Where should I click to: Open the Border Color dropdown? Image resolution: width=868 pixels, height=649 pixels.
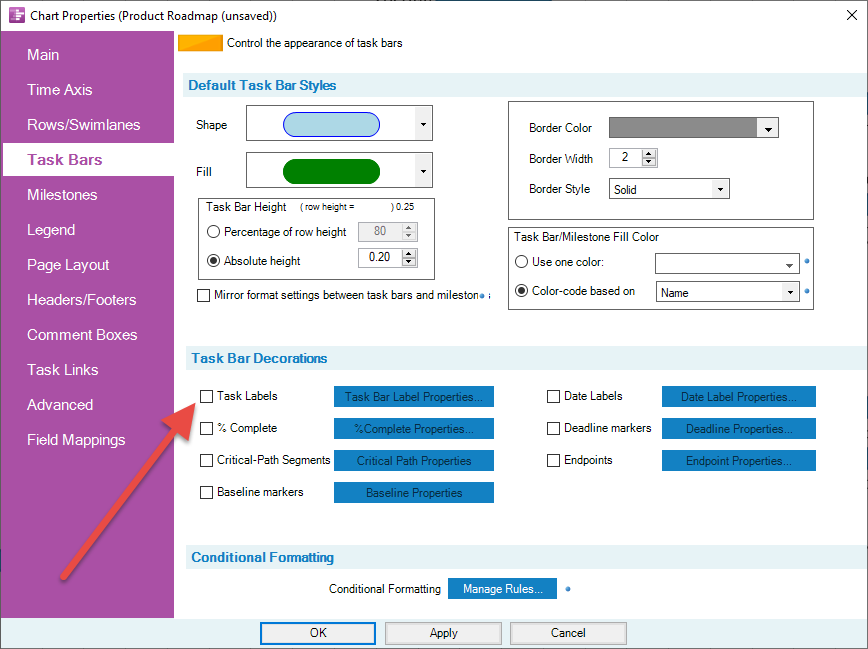click(768, 128)
